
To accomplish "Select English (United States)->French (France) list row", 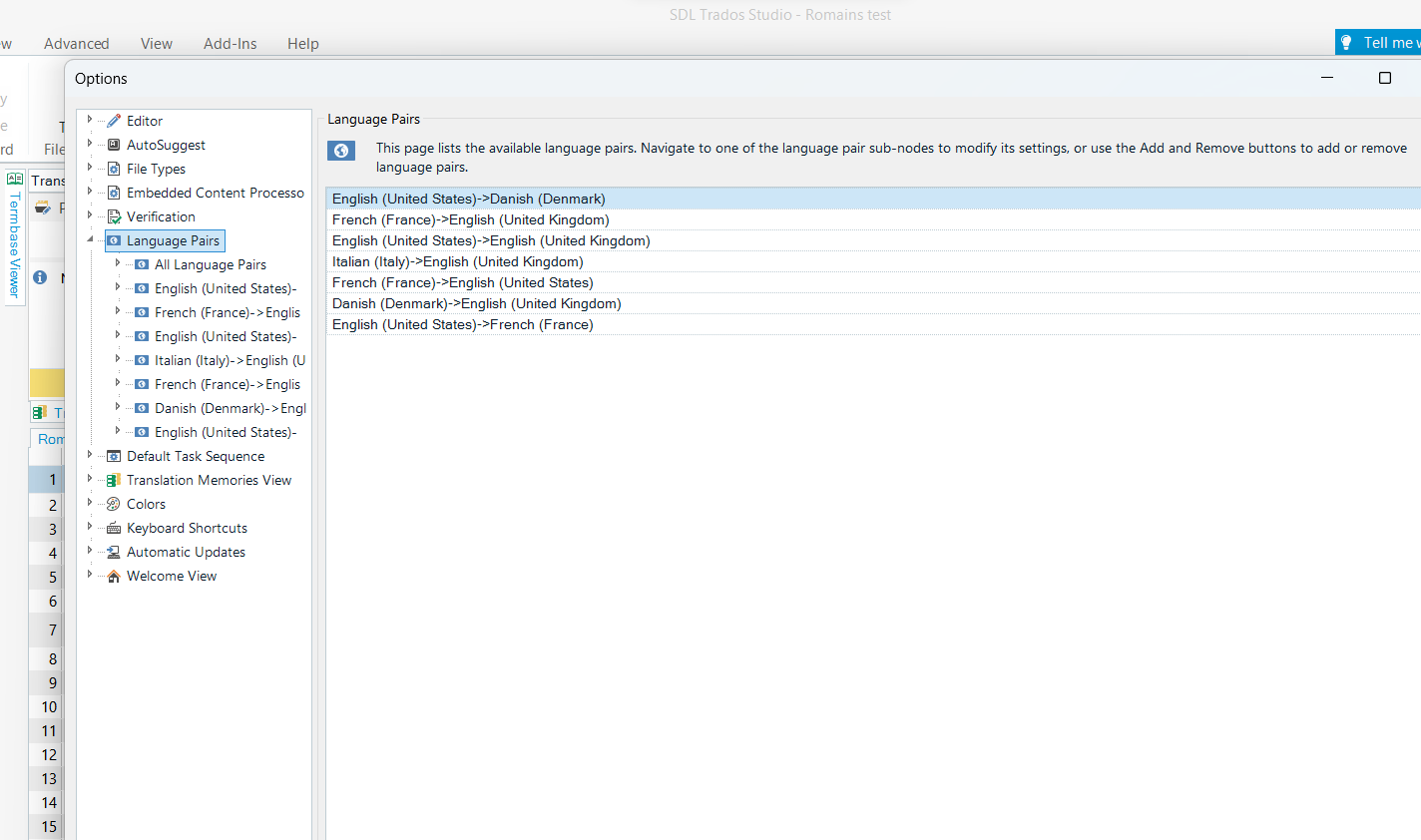I will click(x=873, y=324).
